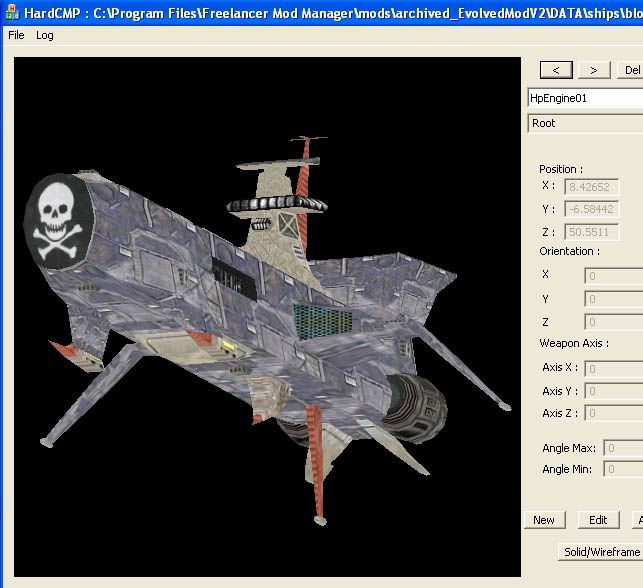Image resolution: width=643 pixels, height=588 pixels.
Task: Click the Angle Min field
Action: click(623, 469)
